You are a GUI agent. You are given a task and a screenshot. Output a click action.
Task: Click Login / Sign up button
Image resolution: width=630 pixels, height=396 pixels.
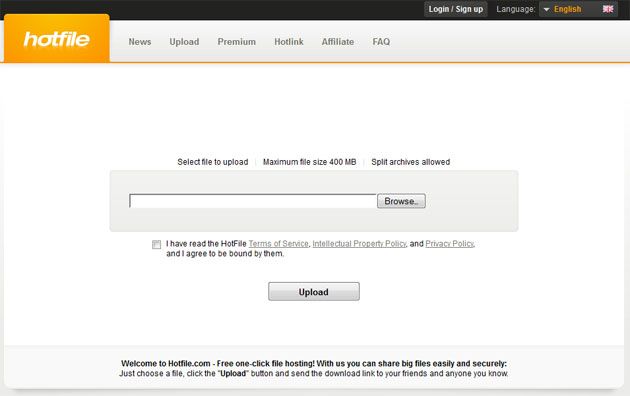coord(456,9)
